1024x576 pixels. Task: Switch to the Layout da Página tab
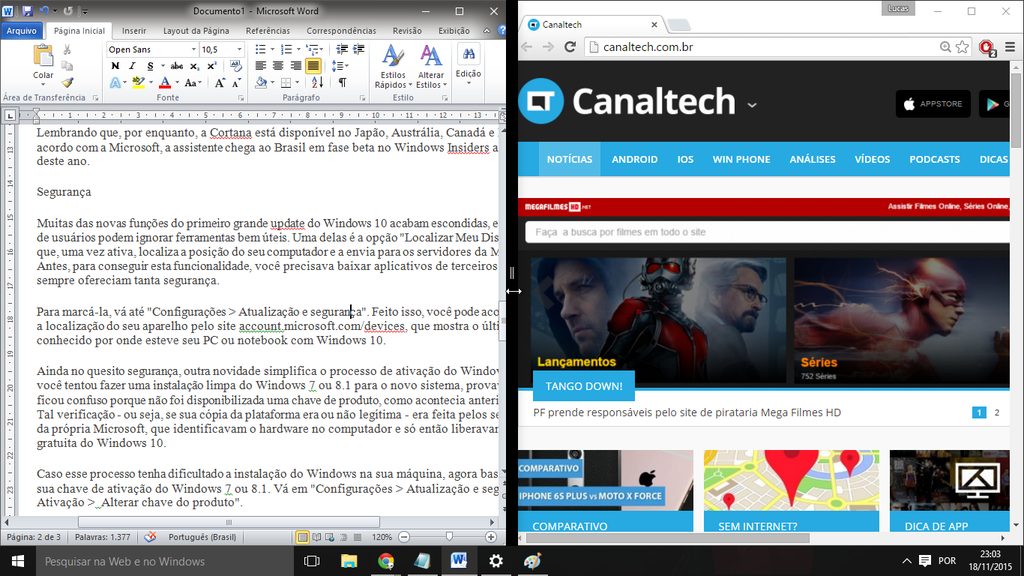click(x=196, y=31)
